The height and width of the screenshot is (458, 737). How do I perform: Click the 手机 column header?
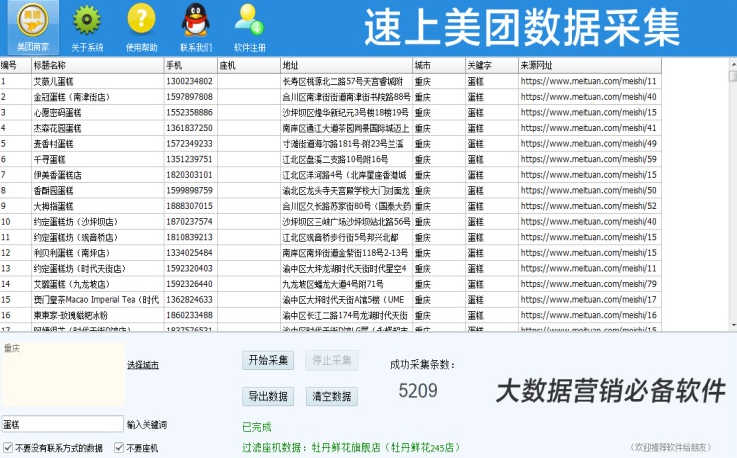tap(188, 65)
